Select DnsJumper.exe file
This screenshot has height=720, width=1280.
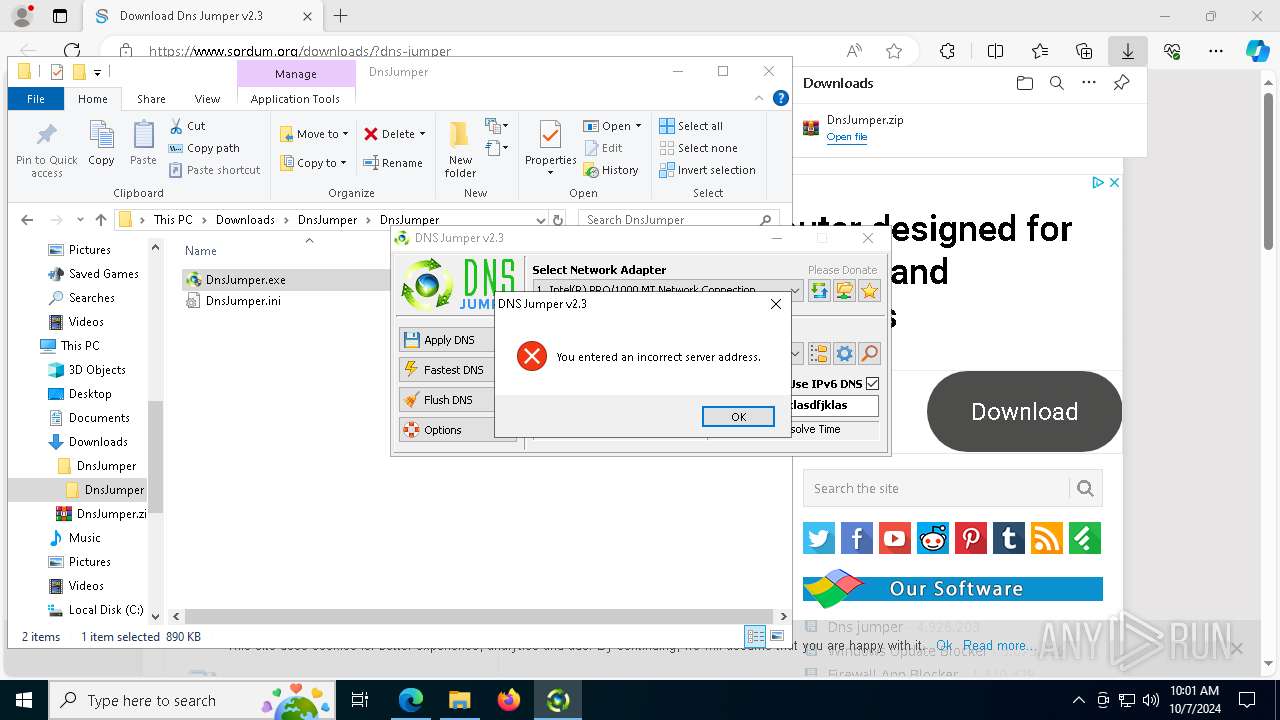(236, 280)
